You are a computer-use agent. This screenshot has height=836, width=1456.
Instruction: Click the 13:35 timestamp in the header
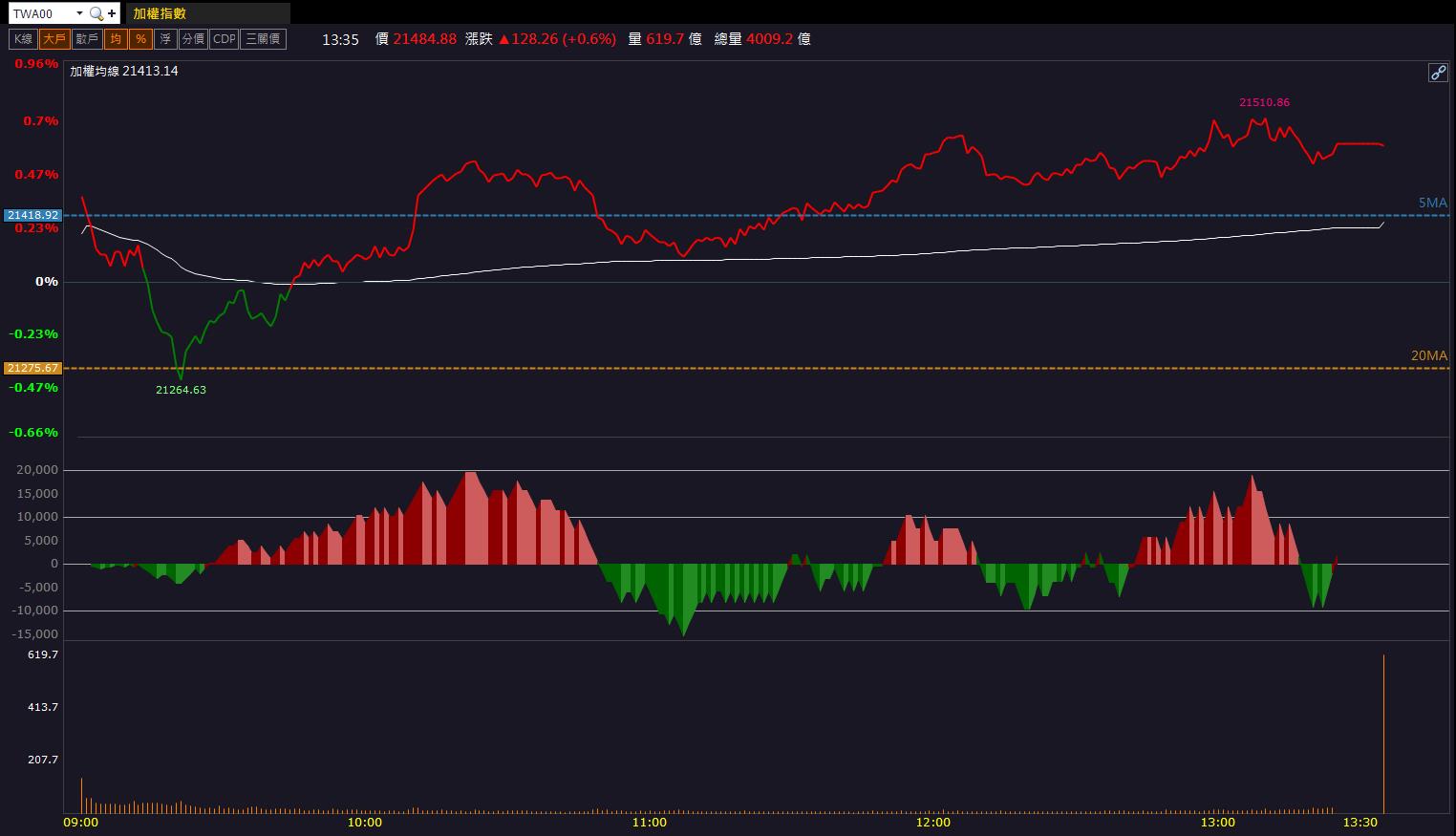(x=340, y=39)
